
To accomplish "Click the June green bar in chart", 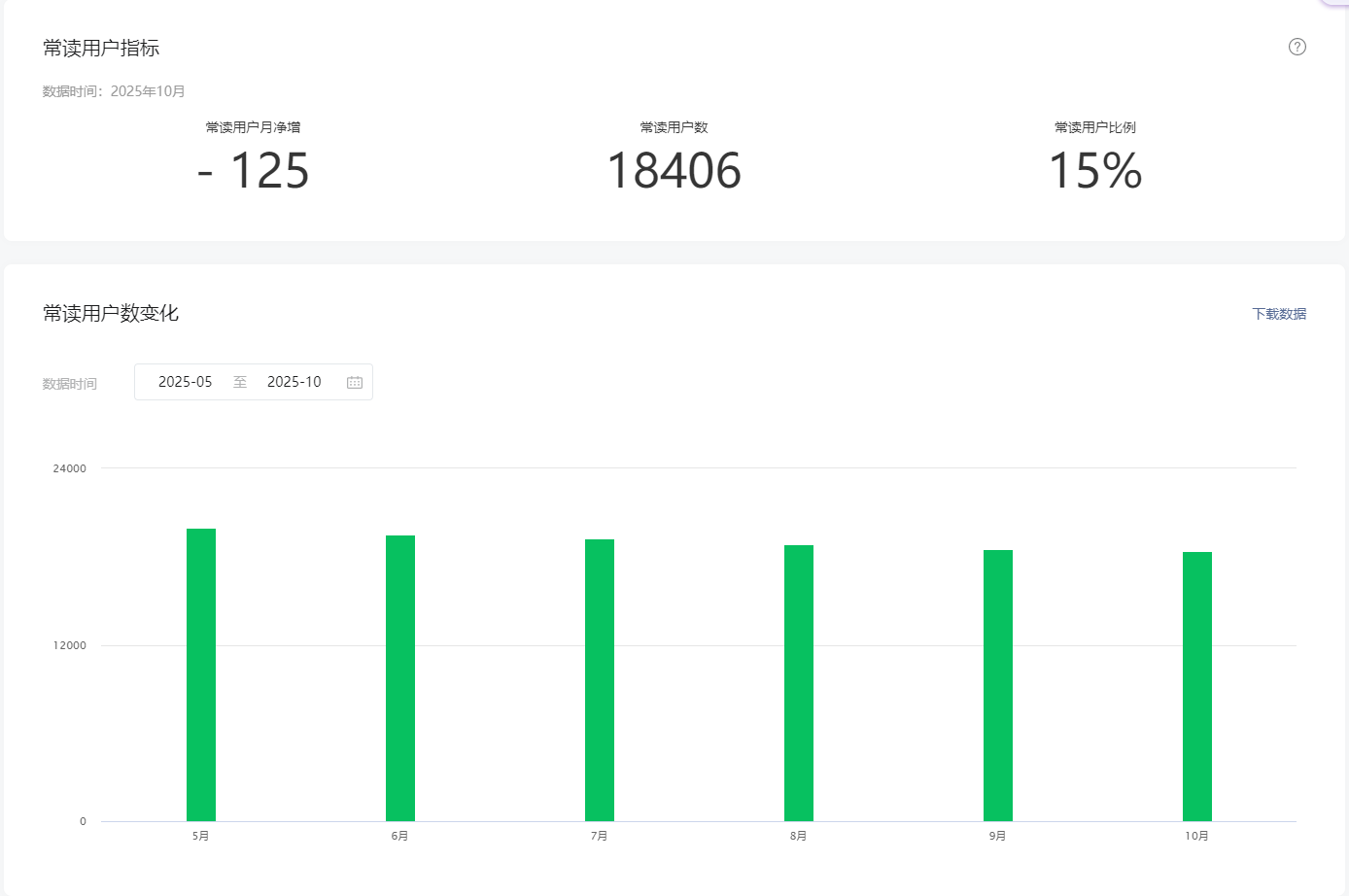I will tap(400, 678).
